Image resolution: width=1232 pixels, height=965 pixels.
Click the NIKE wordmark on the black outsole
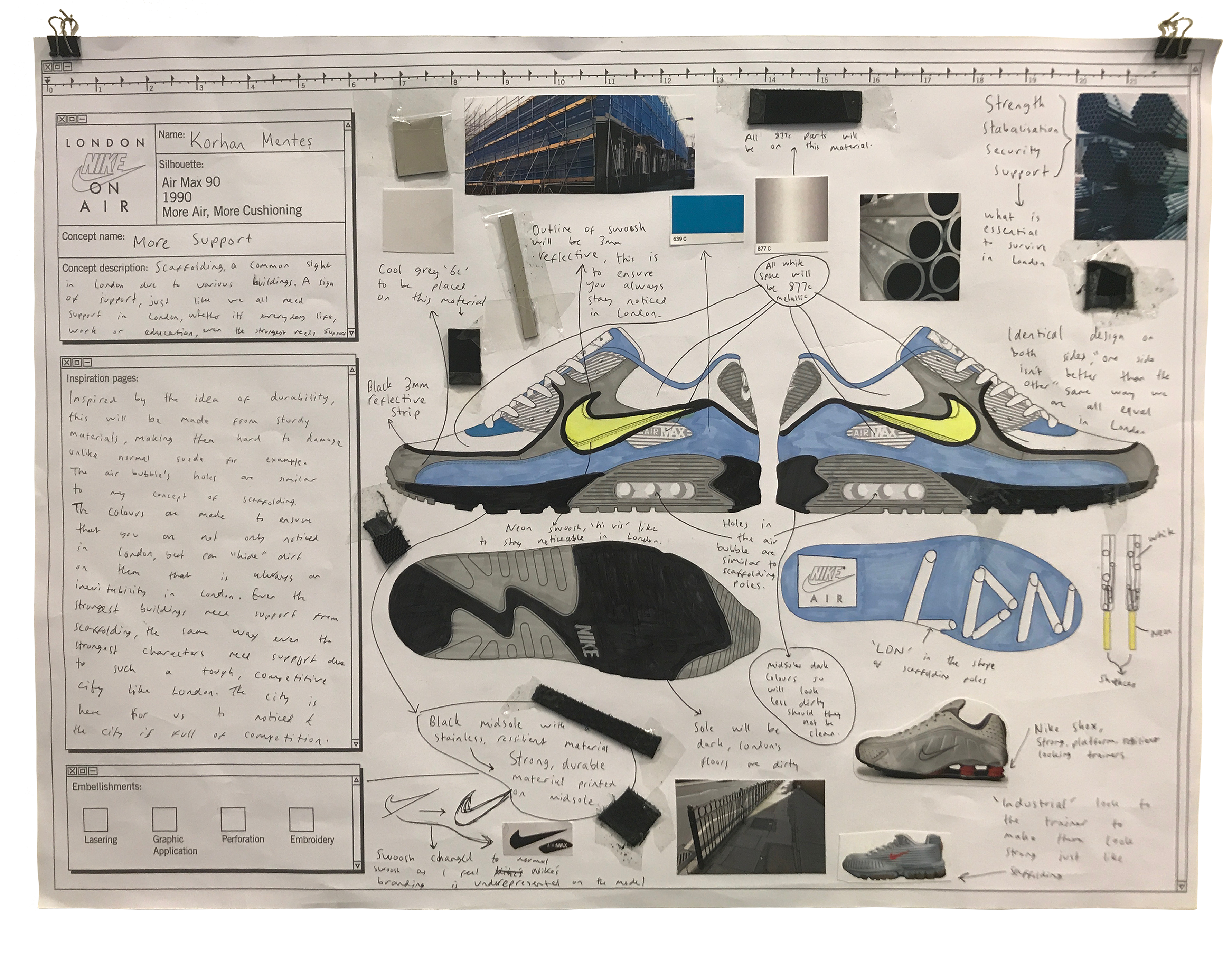click(x=587, y=641)
